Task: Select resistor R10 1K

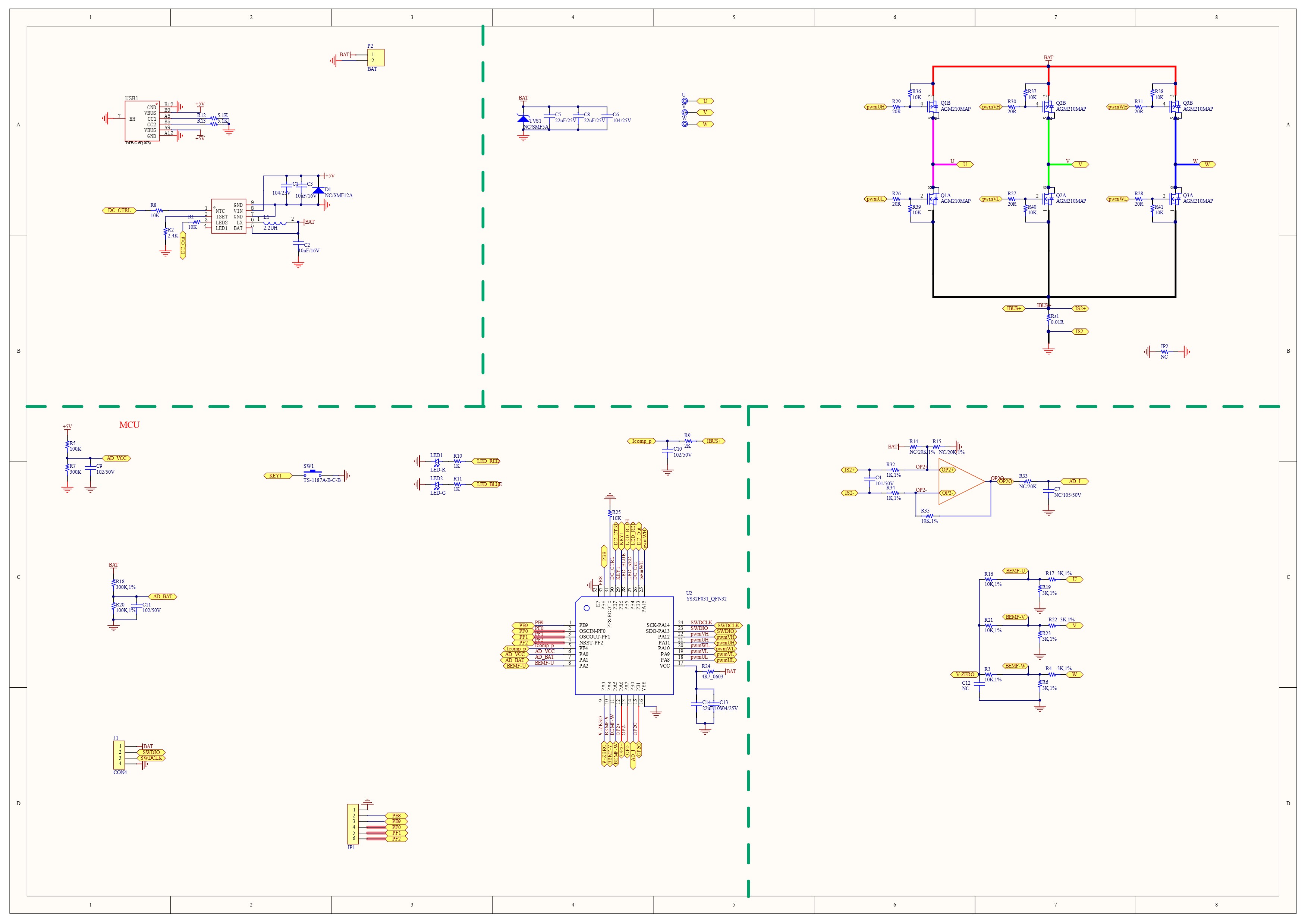Action: coord(457,461)
